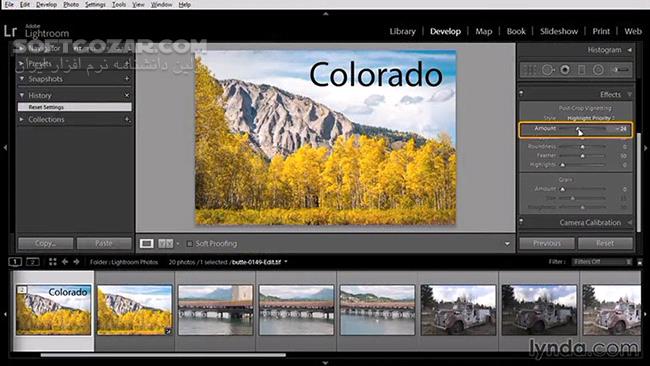The image size is (650, 366).
Task: Expand the Navigator panel
Action: point(22,48)
